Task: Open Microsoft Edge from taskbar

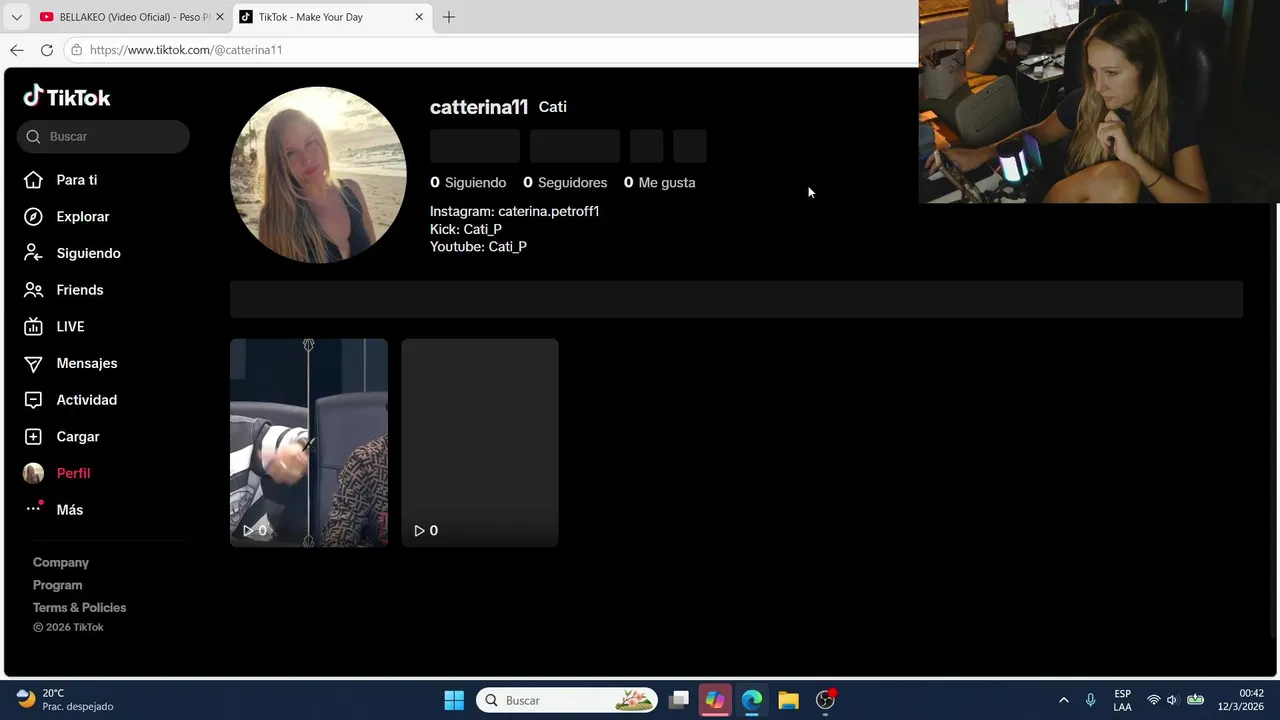Action: coord(752,700)
